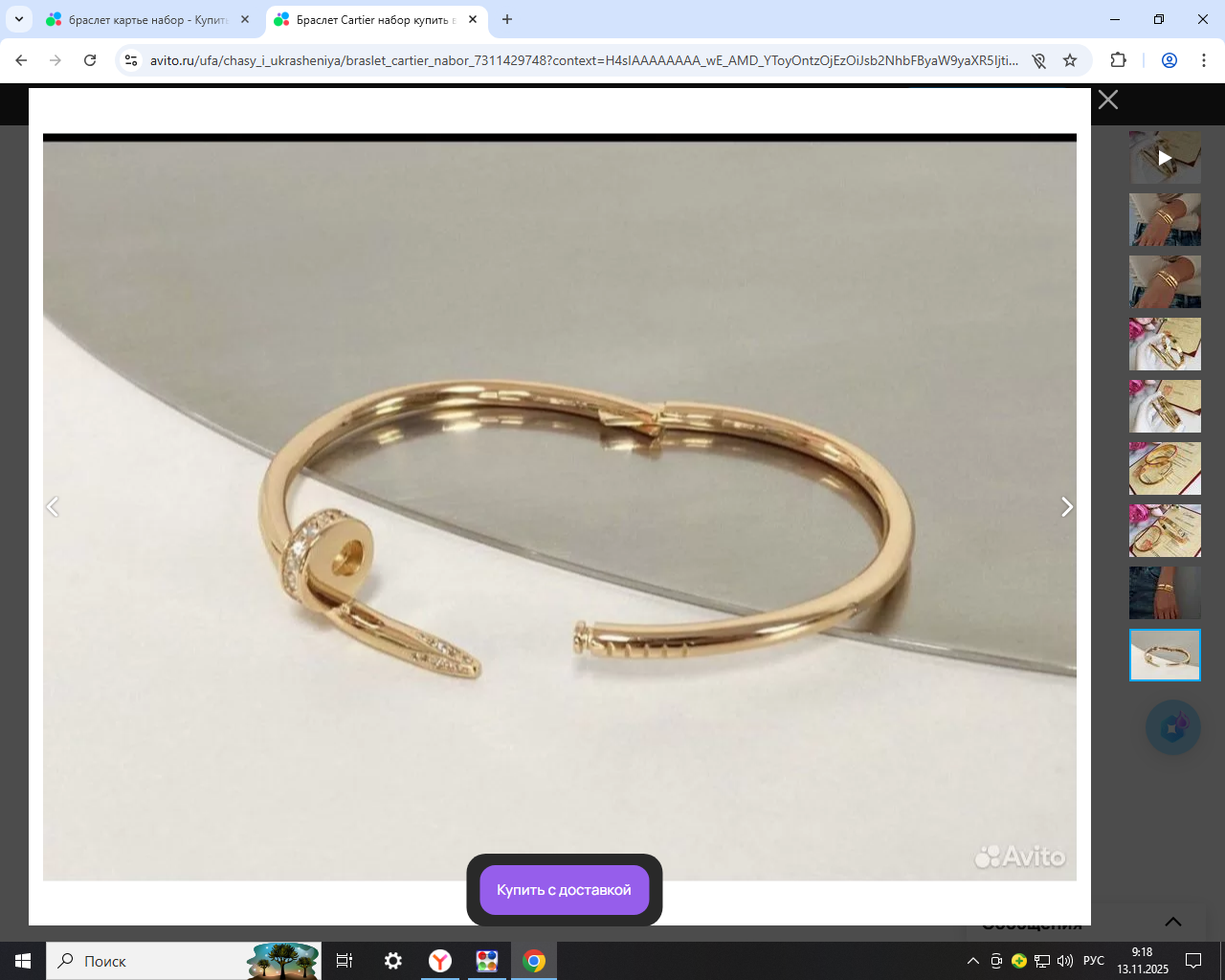Viewport: 1225px width, 980px height.
Task: Open Chrome three-dot menu
Action: tap(1203, 60)
